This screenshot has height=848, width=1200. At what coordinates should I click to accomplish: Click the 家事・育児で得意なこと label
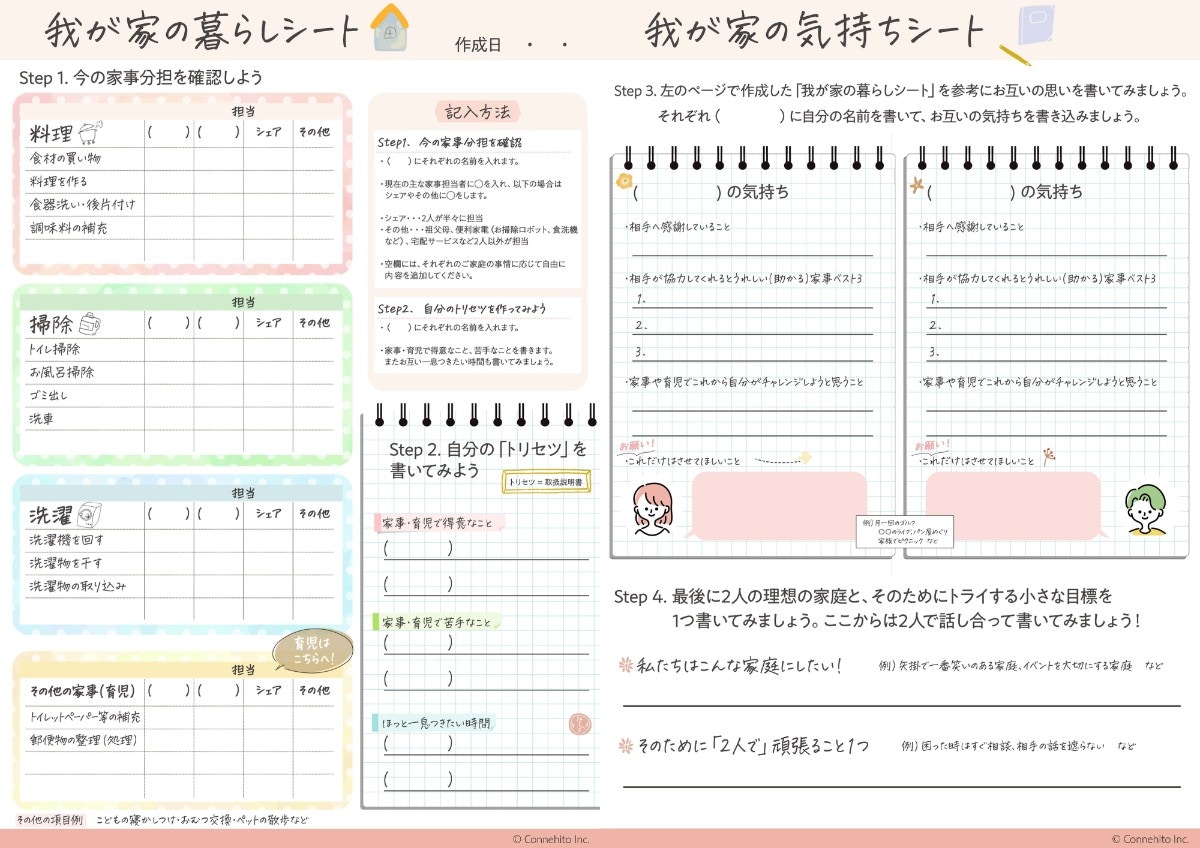pos(437,522)
